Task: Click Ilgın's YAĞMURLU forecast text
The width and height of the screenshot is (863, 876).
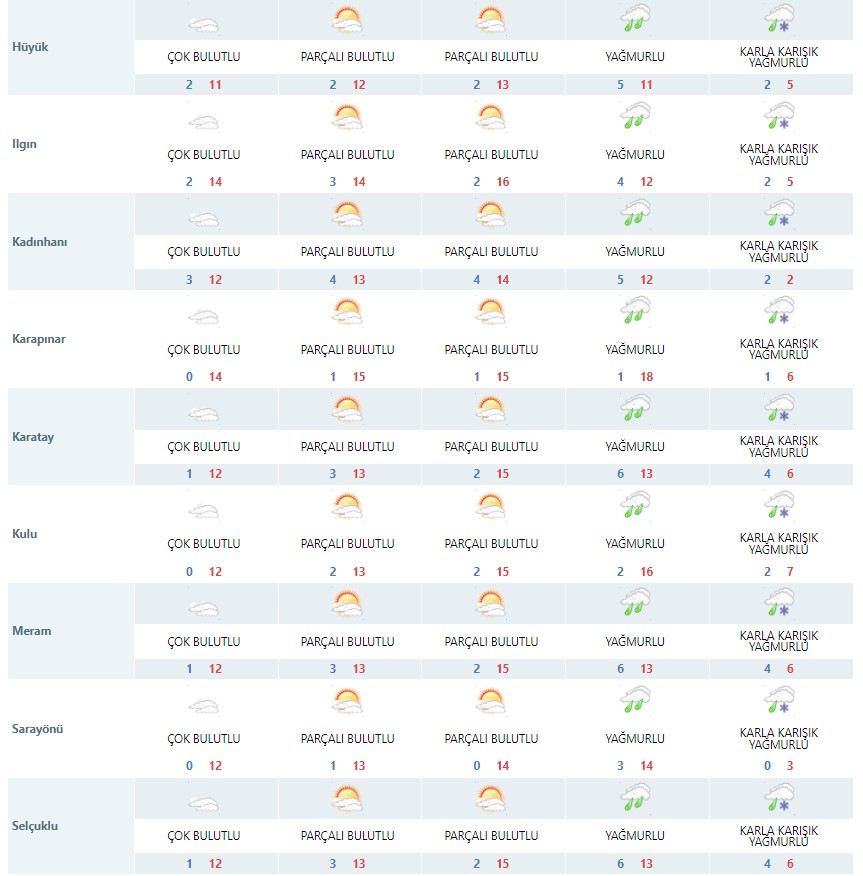Action: pos(635,155)
